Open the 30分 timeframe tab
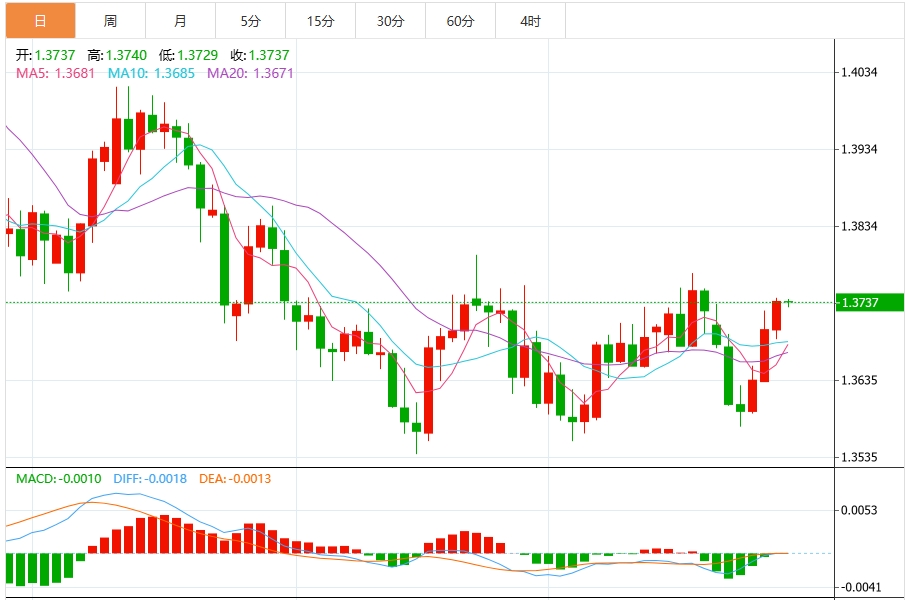Viewport: 910px width, 600px height. pyautogui.click(x=391, y=21)
